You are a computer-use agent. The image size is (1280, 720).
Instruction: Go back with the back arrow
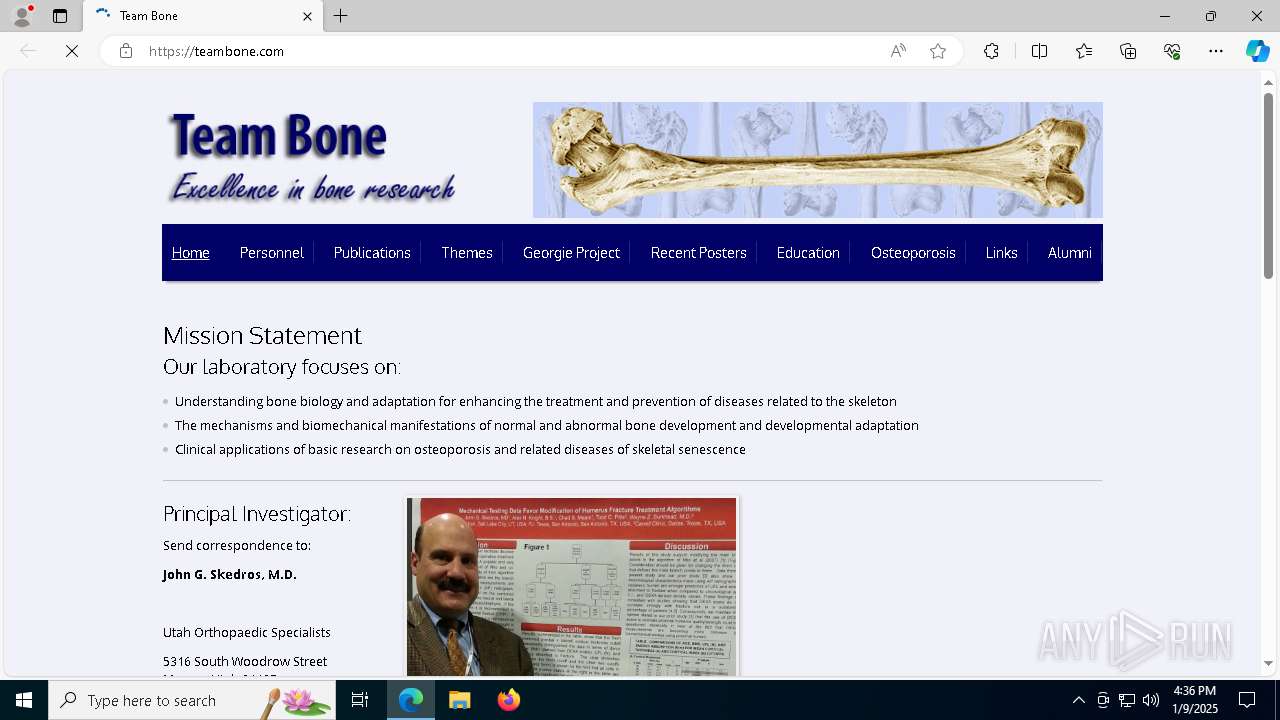(28, 51)
